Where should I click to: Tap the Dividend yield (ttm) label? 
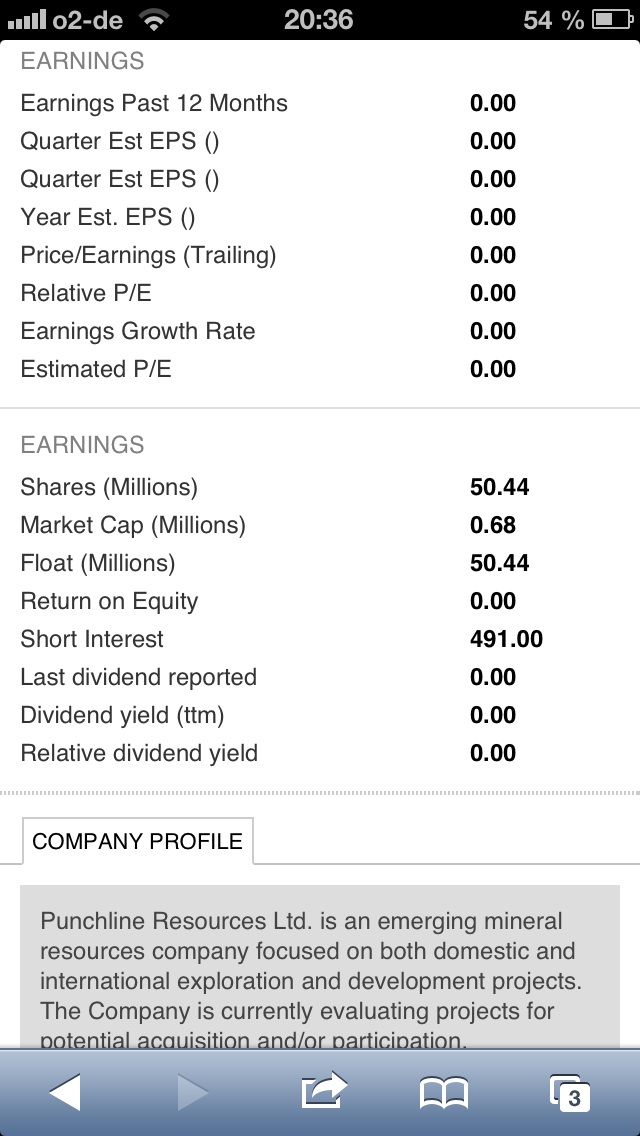122,715
